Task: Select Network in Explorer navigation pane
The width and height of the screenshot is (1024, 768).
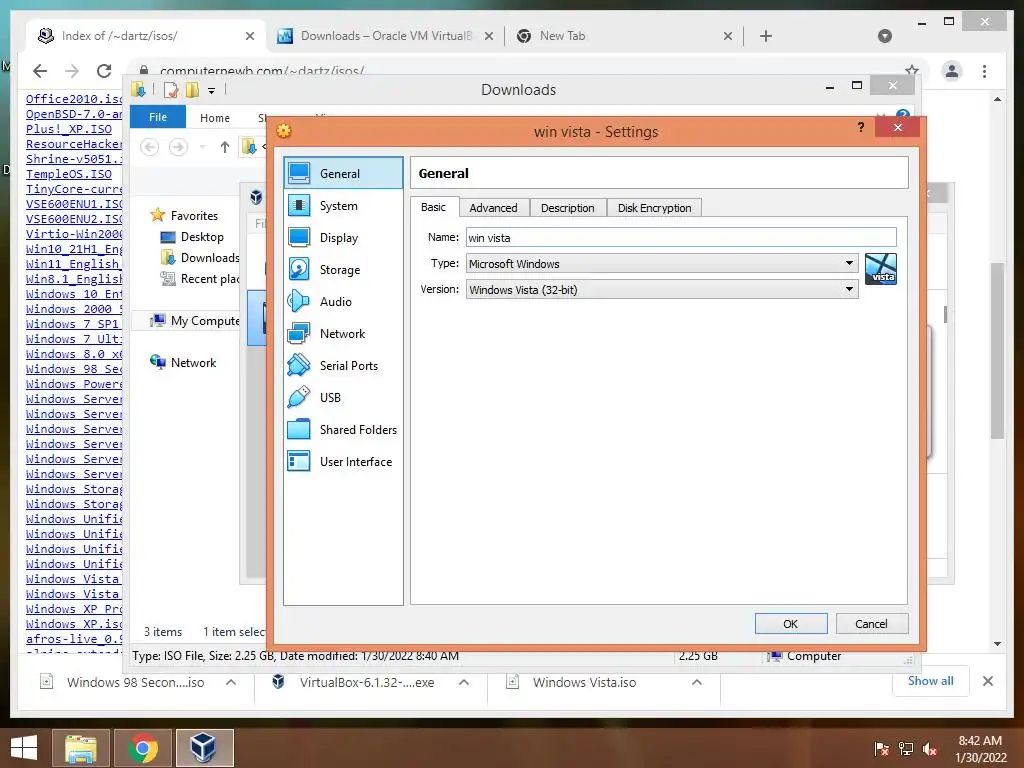Action: click(x=193, y=362)
